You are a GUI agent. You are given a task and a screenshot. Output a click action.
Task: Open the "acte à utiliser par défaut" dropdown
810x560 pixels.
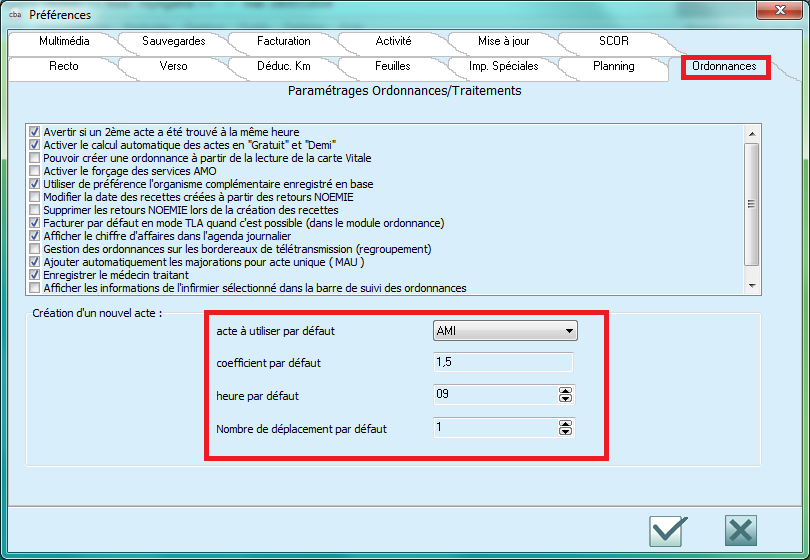click(505, 331)
